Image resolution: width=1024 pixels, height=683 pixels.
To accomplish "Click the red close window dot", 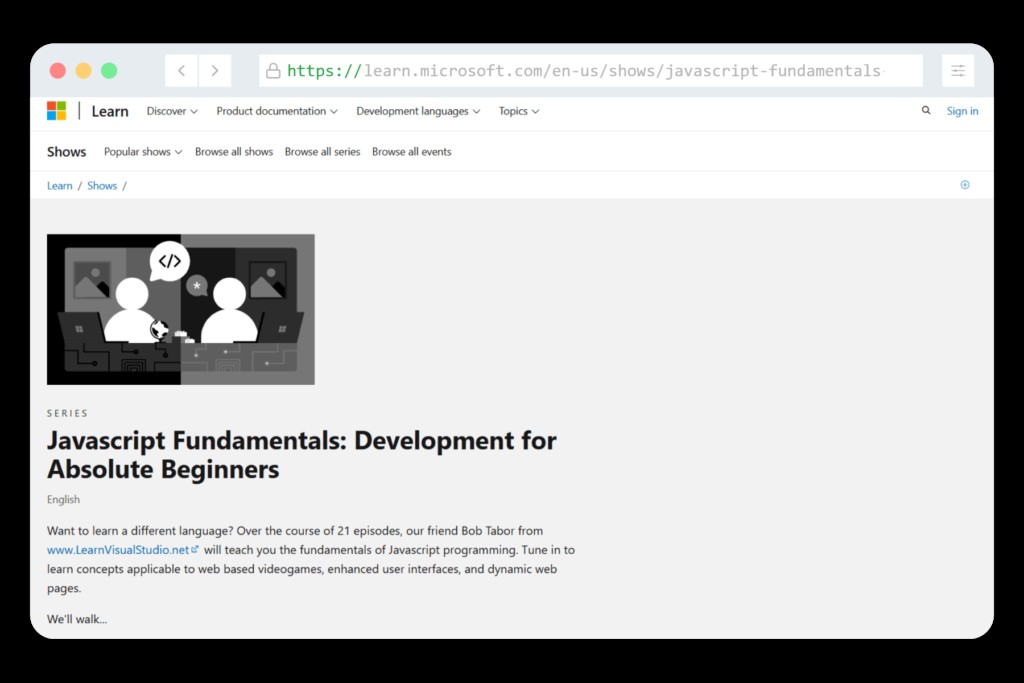I will 57,71.
